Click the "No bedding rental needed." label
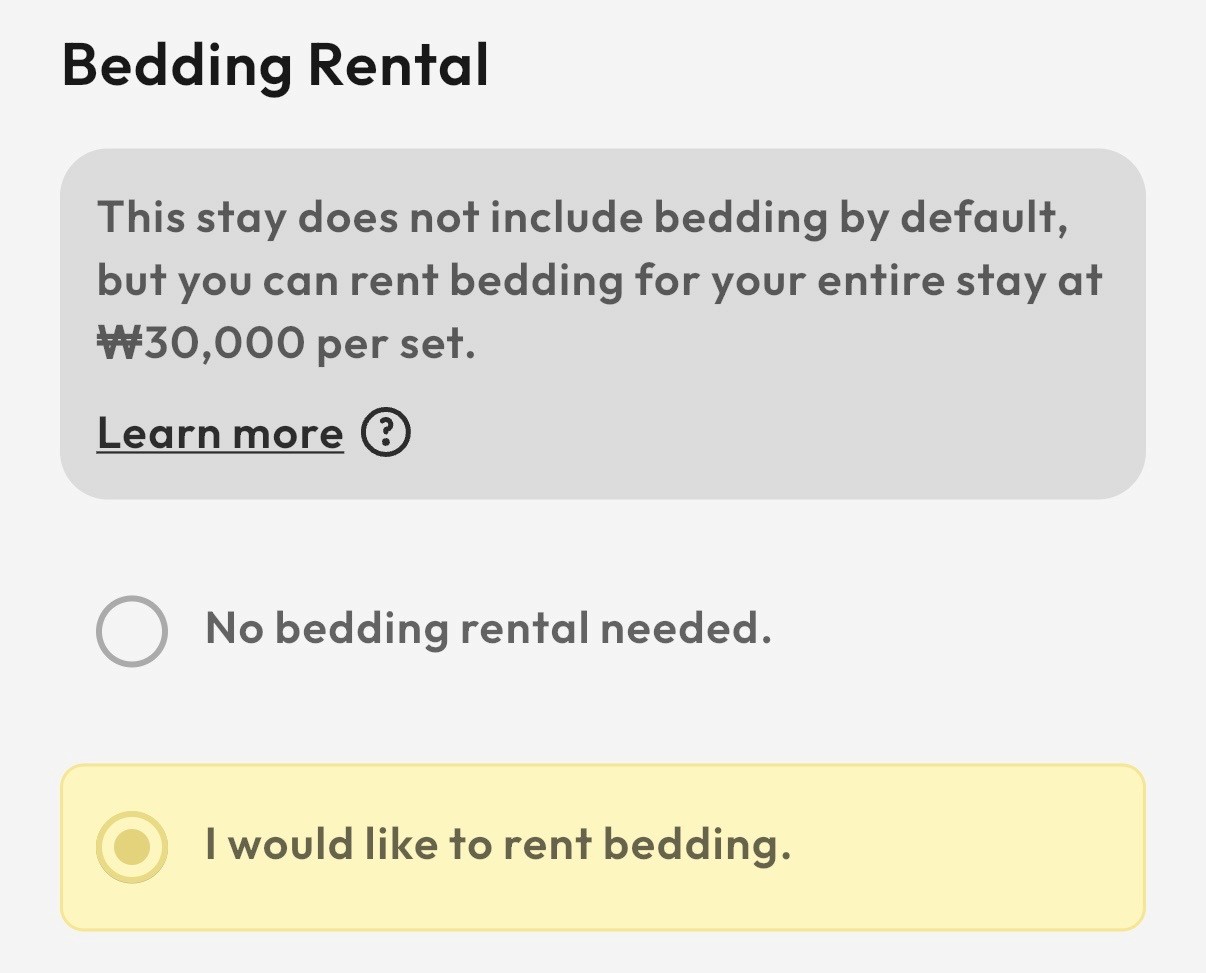The width and height of the screenshot is (1206, 973). point(488,629)
